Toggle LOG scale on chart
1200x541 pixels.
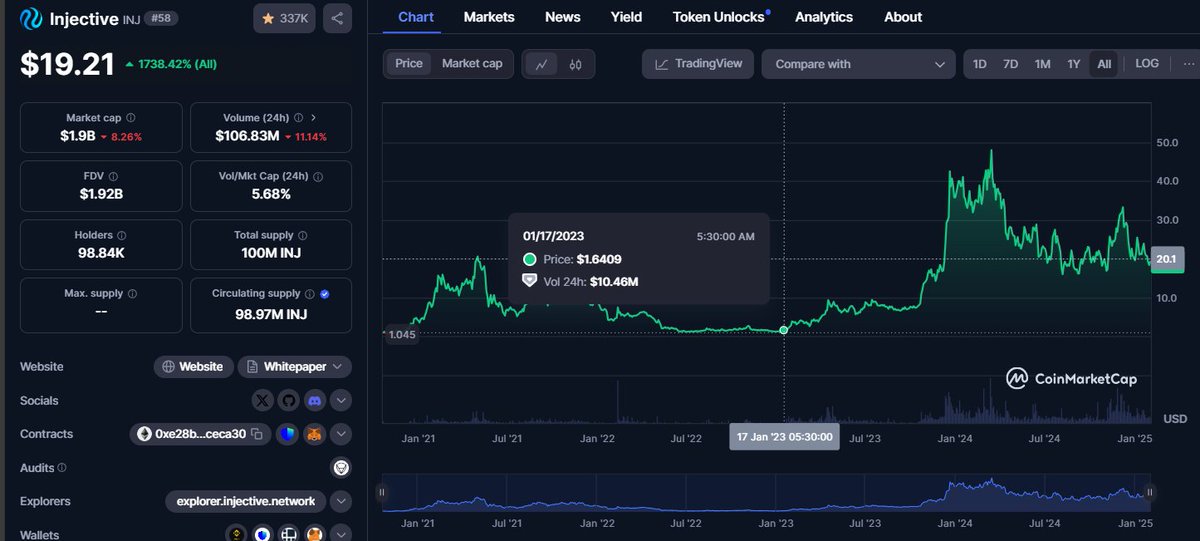coord(1147,64)
